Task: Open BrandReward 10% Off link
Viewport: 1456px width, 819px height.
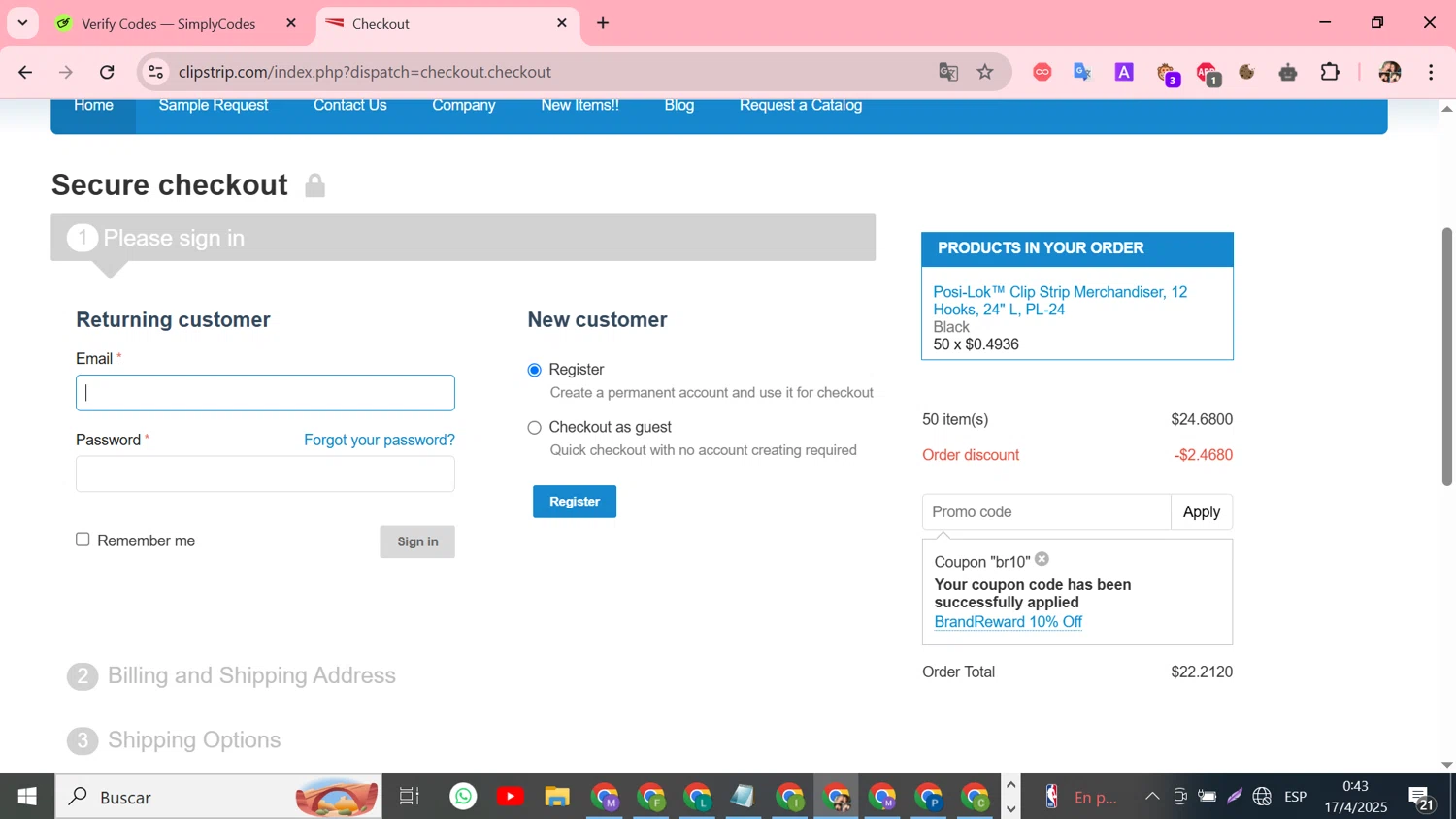Action: [1009, 622]
